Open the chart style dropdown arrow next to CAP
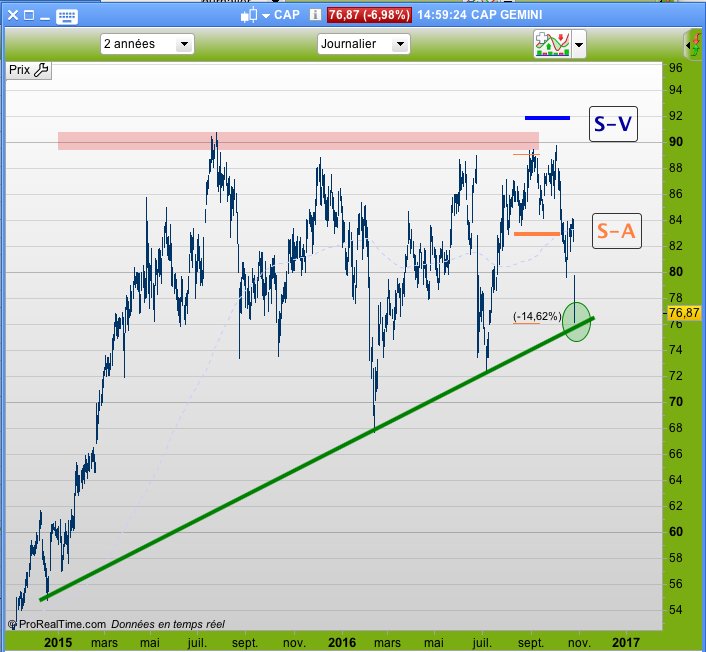This screenshot has height=652, width=706. click(x=266, y=16)
